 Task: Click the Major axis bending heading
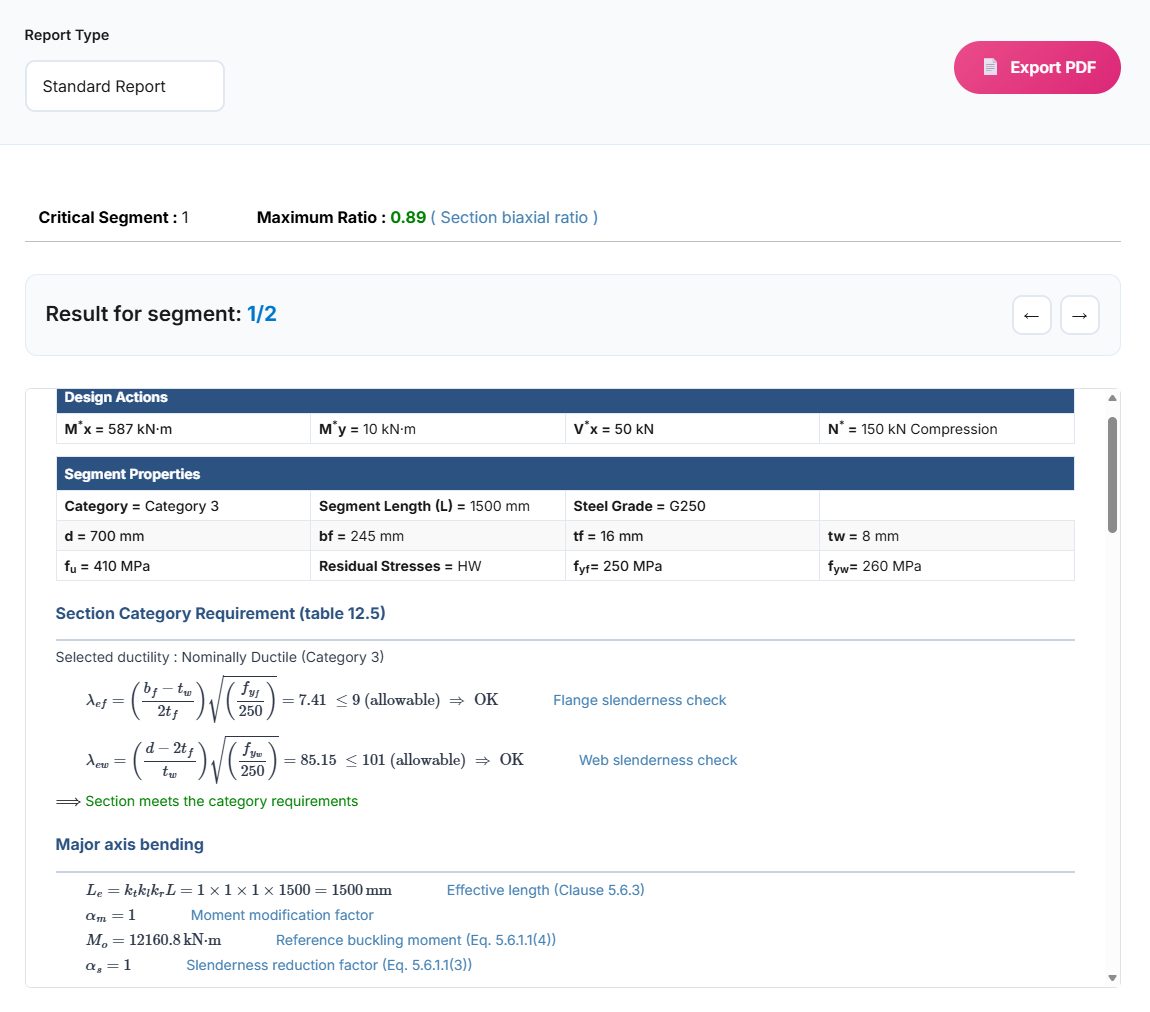[130, 844]
